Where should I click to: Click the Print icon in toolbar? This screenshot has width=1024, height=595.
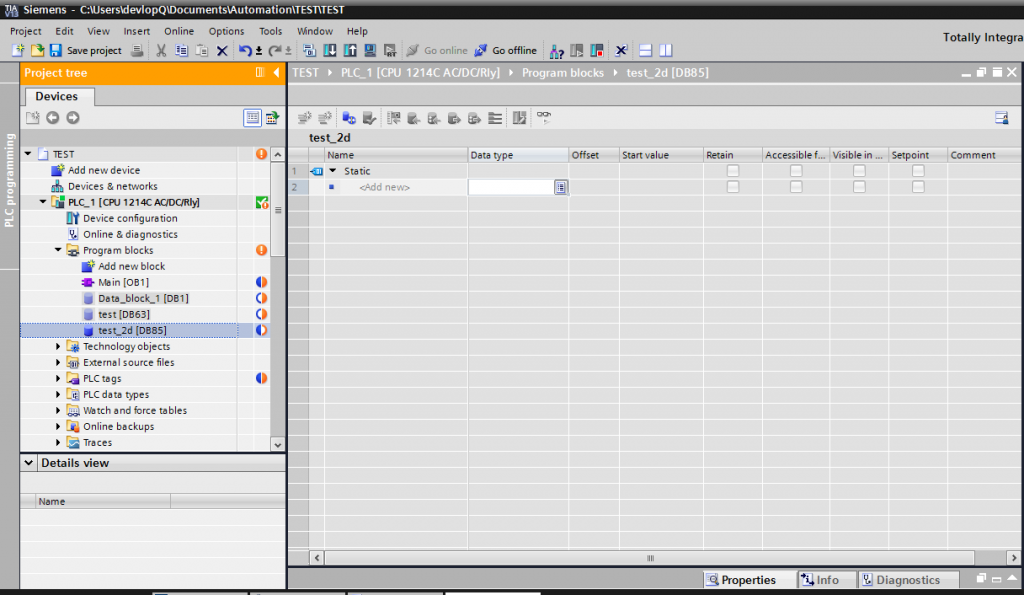(136, 50)
